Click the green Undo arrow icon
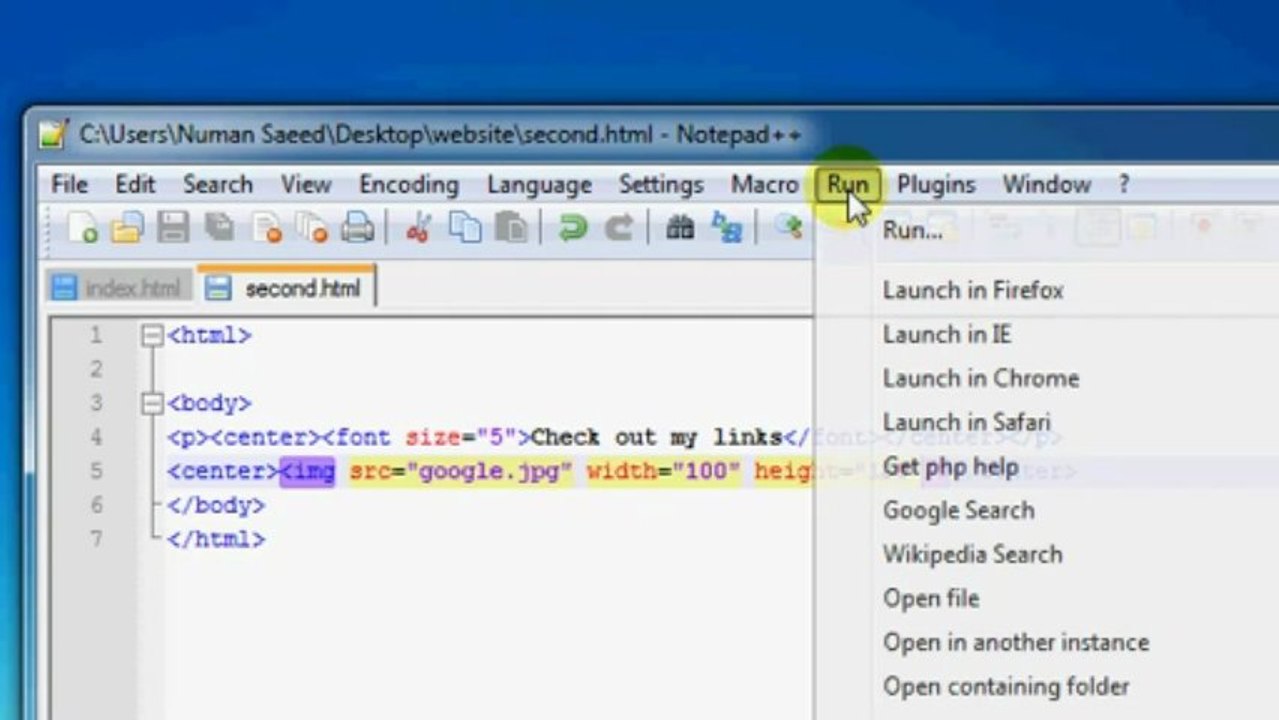Image resolution: width=1279 pixels, height=720 pixels. click(573, 228)
